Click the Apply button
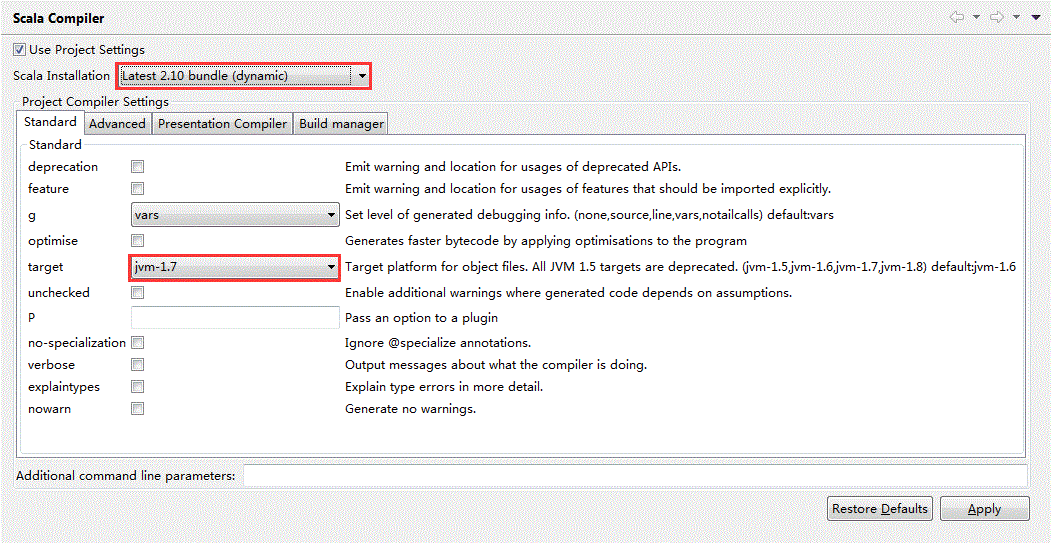Screen dimensions: 1051x543 (x=985, y=509)
